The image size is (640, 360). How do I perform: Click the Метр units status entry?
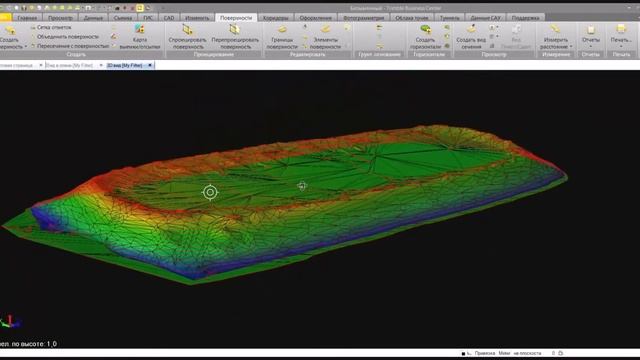(x=504, y=353)
